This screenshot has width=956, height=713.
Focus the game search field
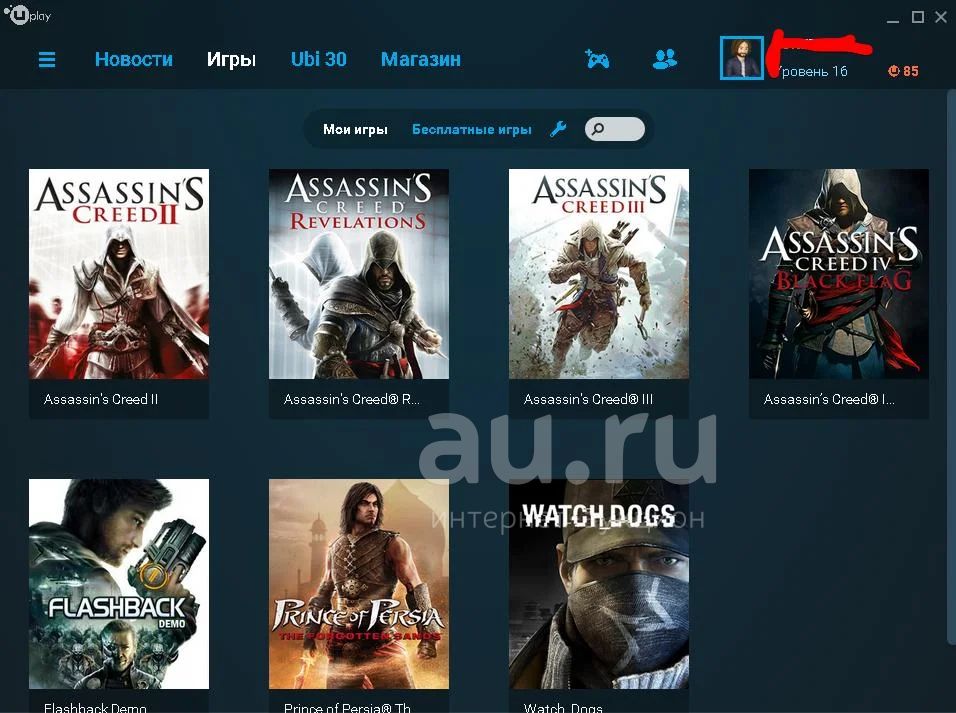coord(615,129)
